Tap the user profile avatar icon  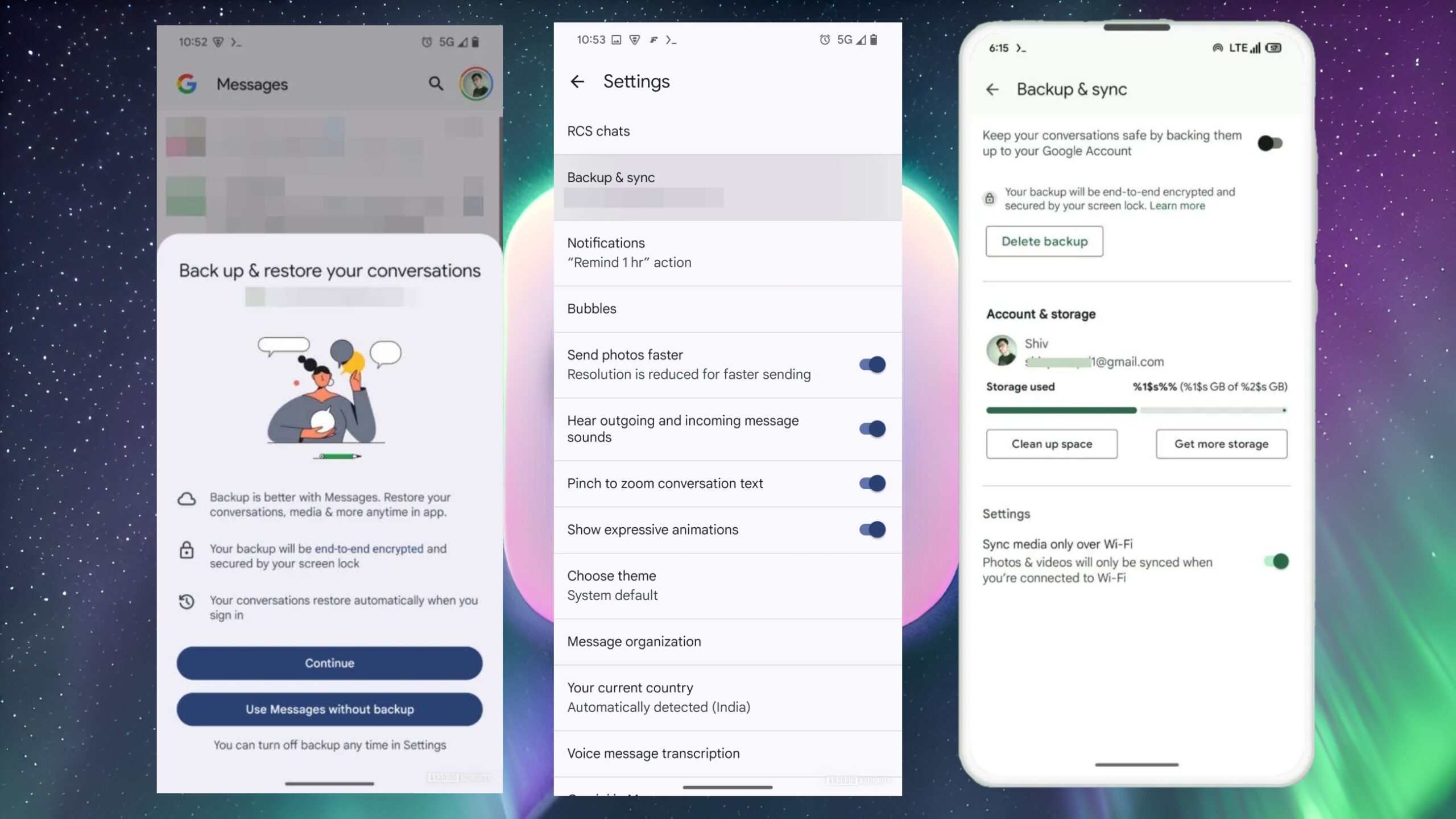pos(475,84)
